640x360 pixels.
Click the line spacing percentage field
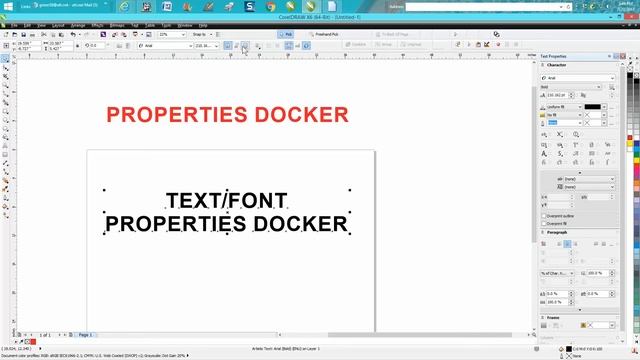pos(598,273)
